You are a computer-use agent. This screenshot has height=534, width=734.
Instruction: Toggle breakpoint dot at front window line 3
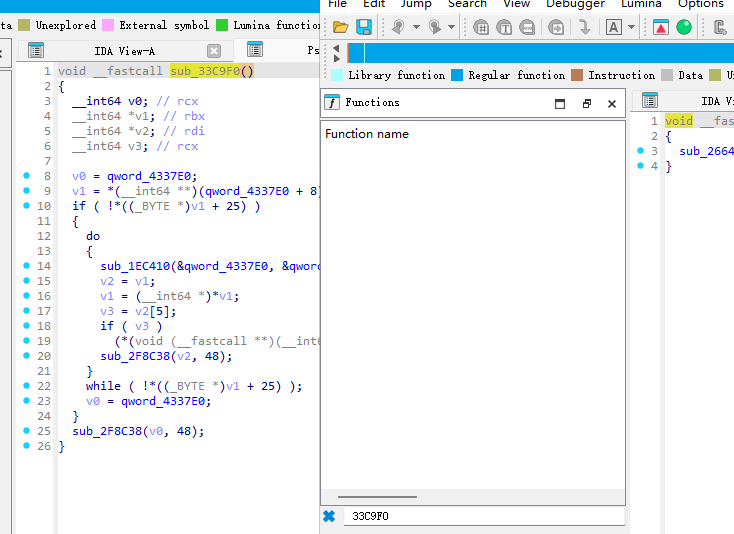[640, 150]
